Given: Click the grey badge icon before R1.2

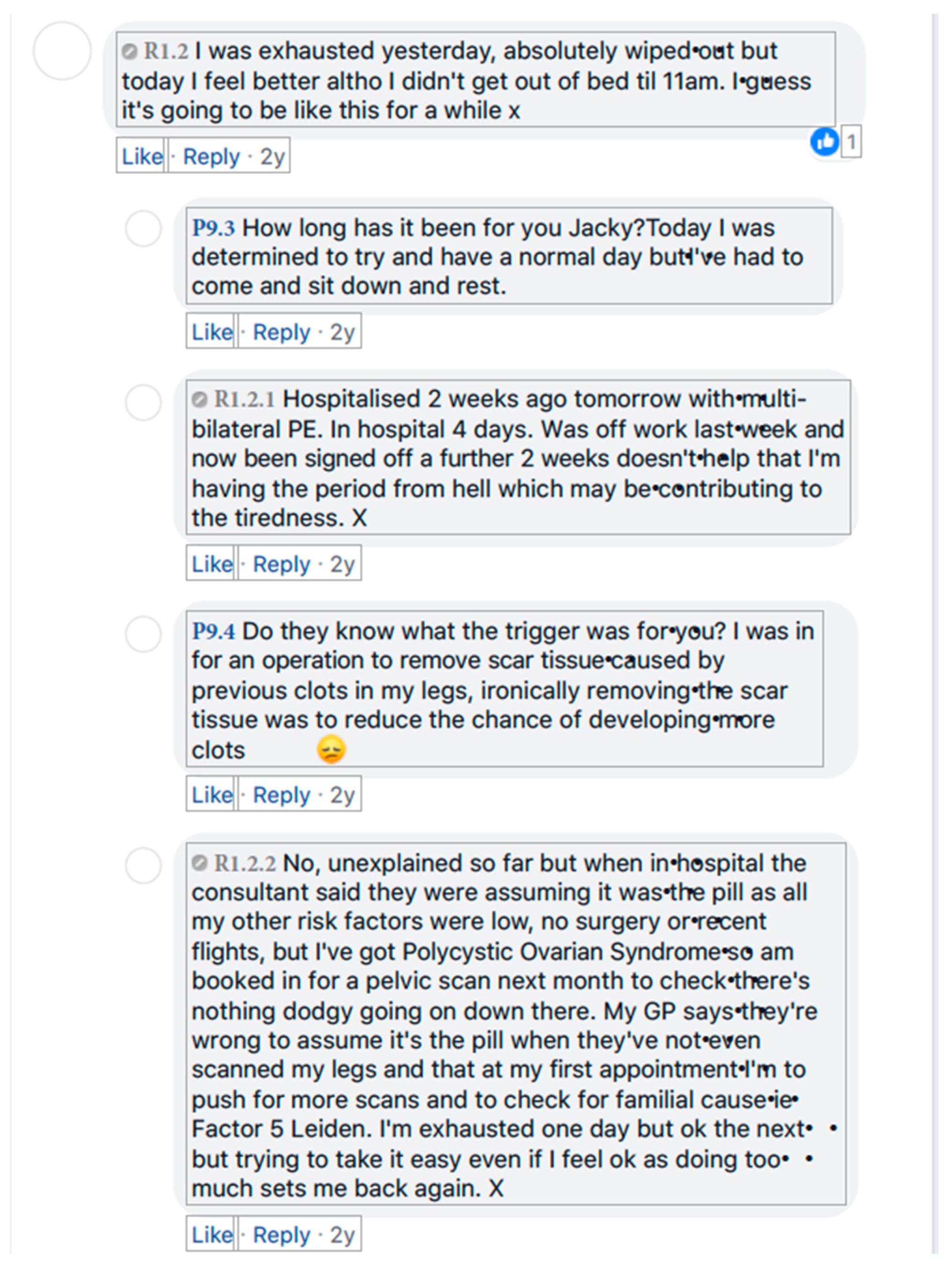Looking at the screenshot, I should [x=130, y=52].
